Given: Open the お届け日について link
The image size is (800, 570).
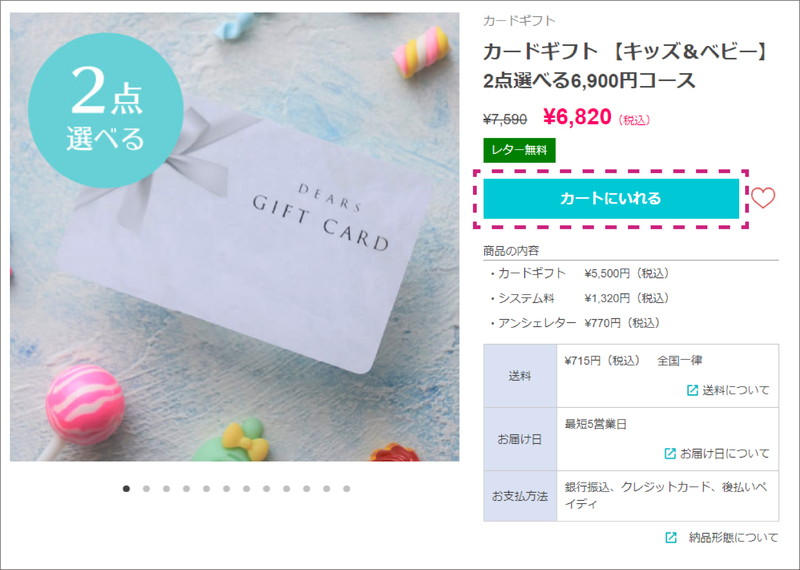Looking at the screenshot, I should pyautogui.click(x=724, y=453).
